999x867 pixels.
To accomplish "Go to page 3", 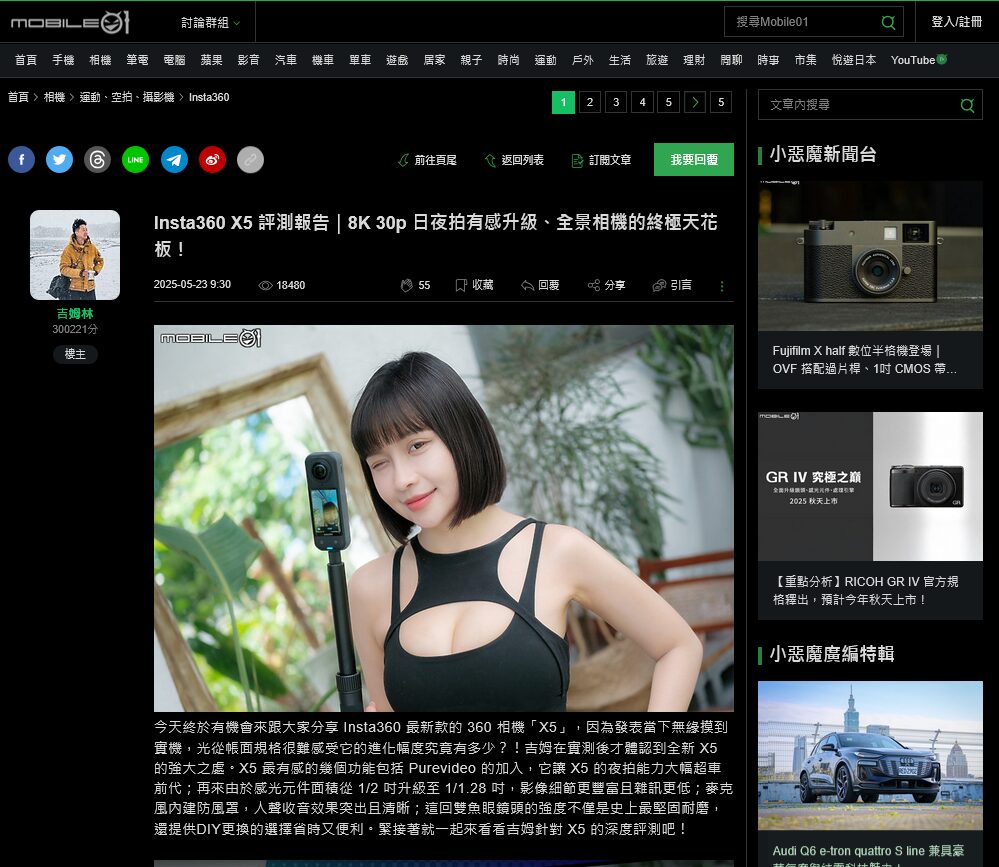I will point(616,102).
